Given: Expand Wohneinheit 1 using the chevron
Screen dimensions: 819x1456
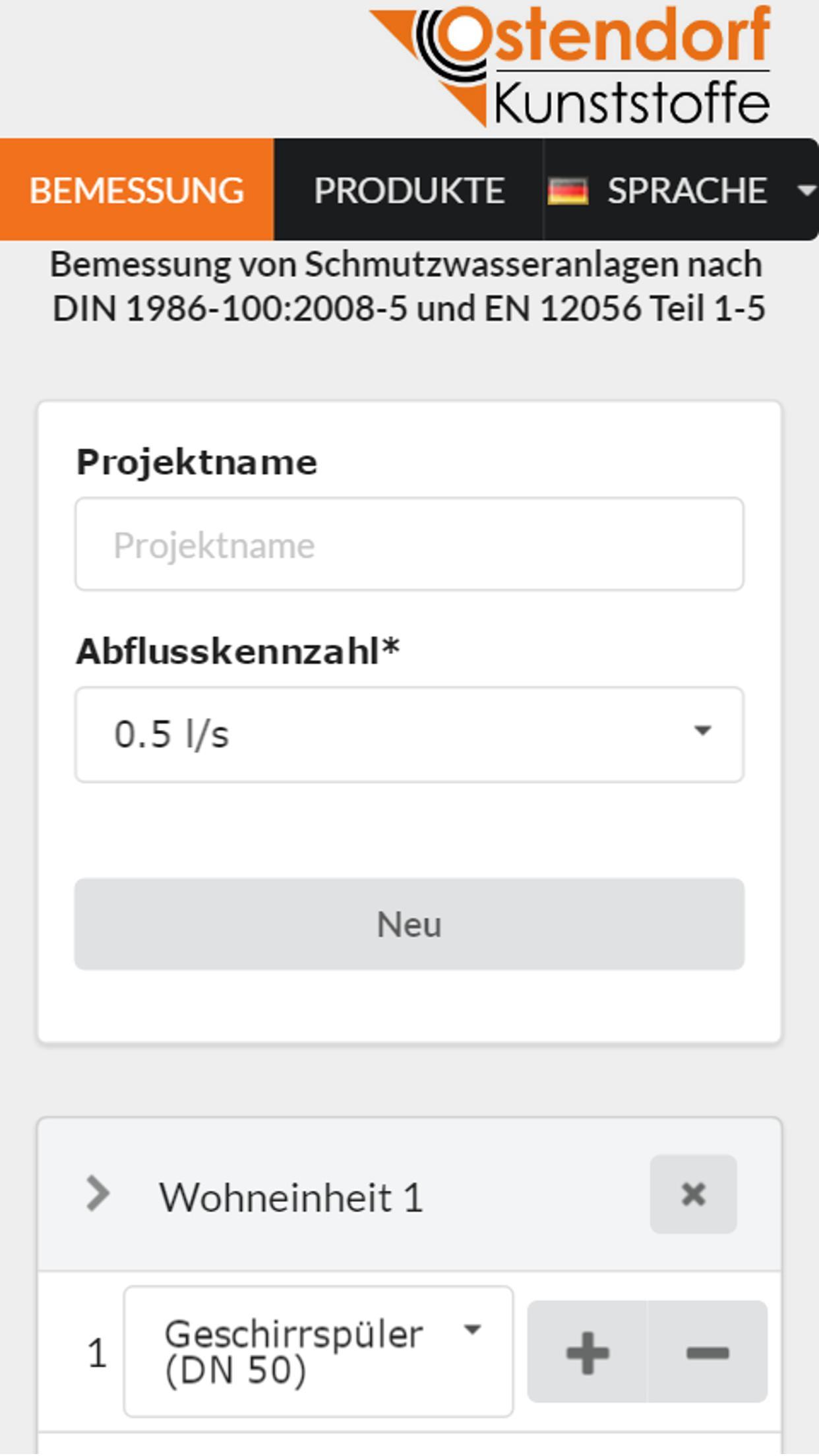Looking at the screenshot, I should [98, 1194].
